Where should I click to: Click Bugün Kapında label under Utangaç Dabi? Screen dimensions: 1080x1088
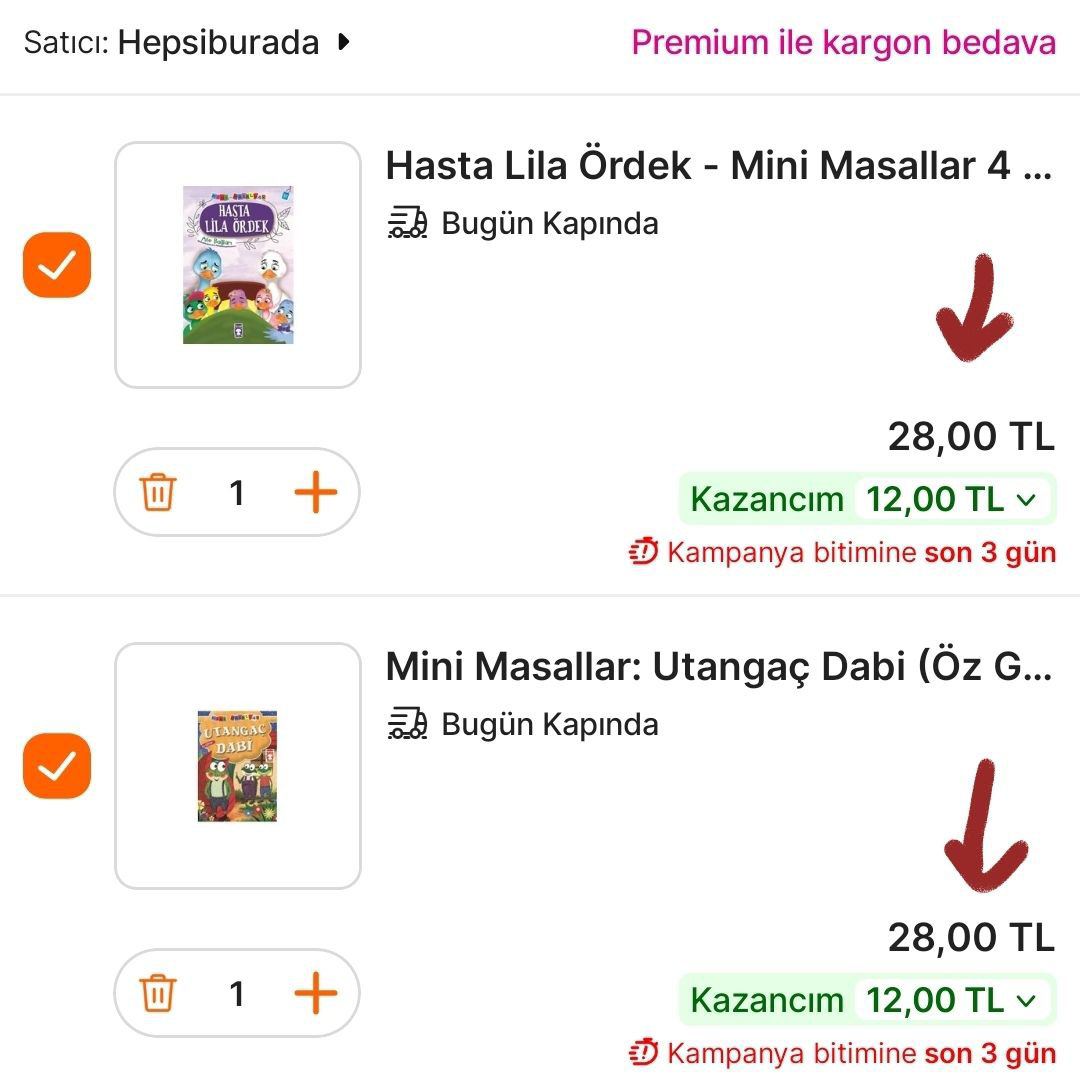[x=549, y=724]
